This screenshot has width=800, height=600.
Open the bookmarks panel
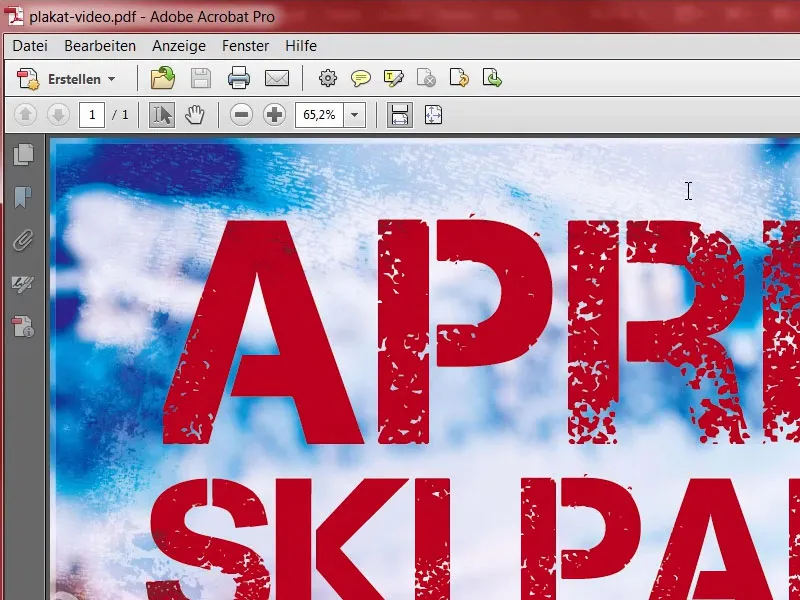click(x=23, y=197)
